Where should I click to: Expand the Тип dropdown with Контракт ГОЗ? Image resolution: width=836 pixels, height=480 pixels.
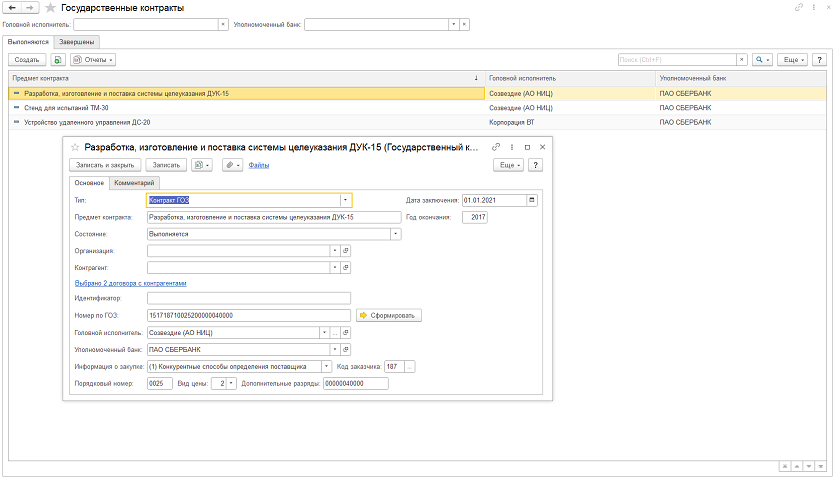[345, 199]
